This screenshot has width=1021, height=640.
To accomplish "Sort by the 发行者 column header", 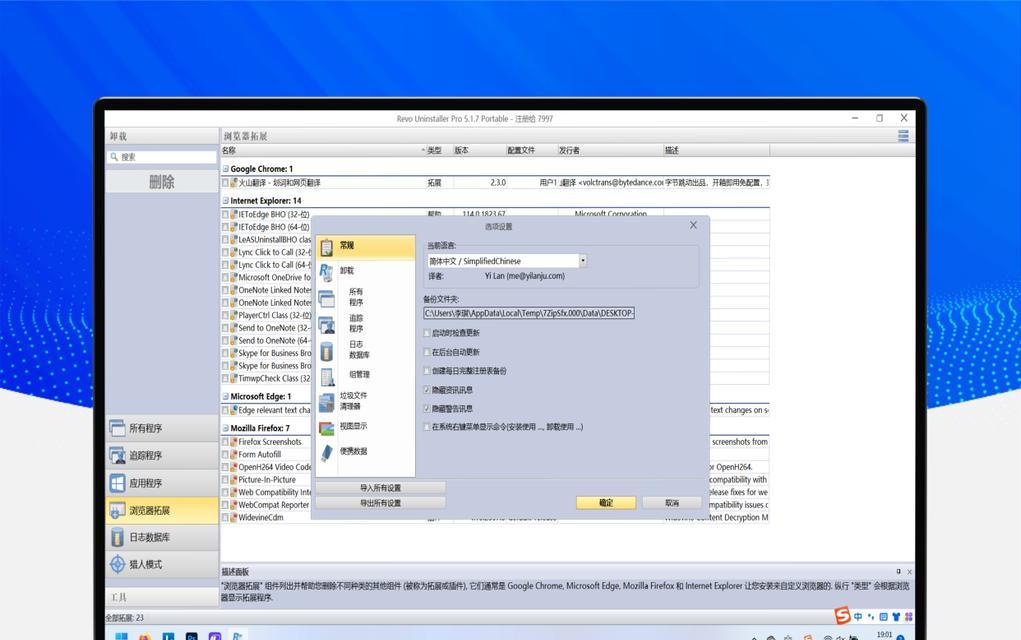I will [x=609, y=150].
